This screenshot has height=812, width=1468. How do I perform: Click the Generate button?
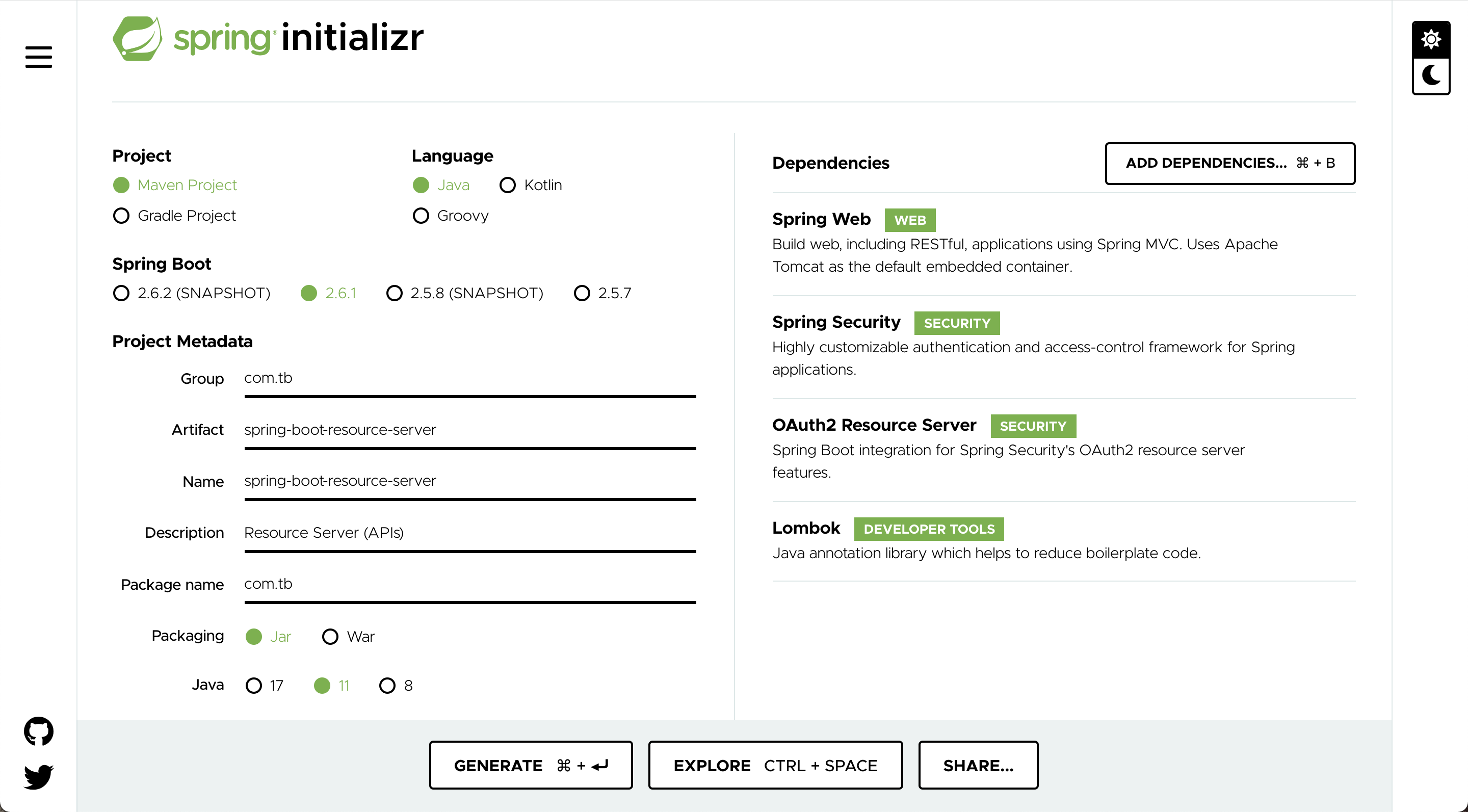point(531,765)
